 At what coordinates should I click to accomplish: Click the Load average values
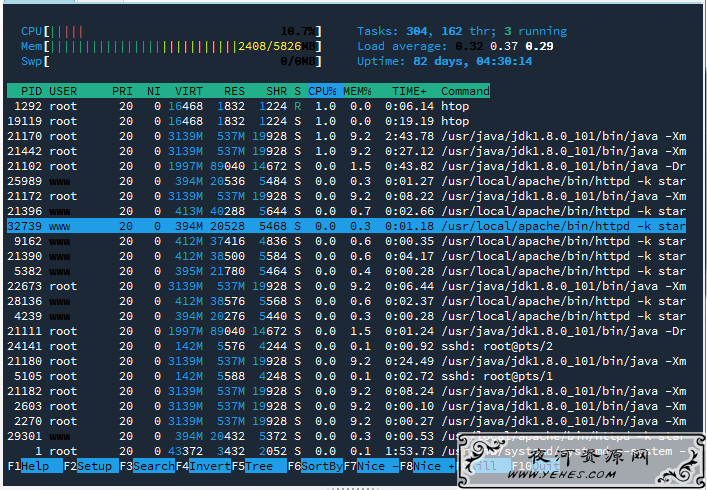(x=504, y=46)
